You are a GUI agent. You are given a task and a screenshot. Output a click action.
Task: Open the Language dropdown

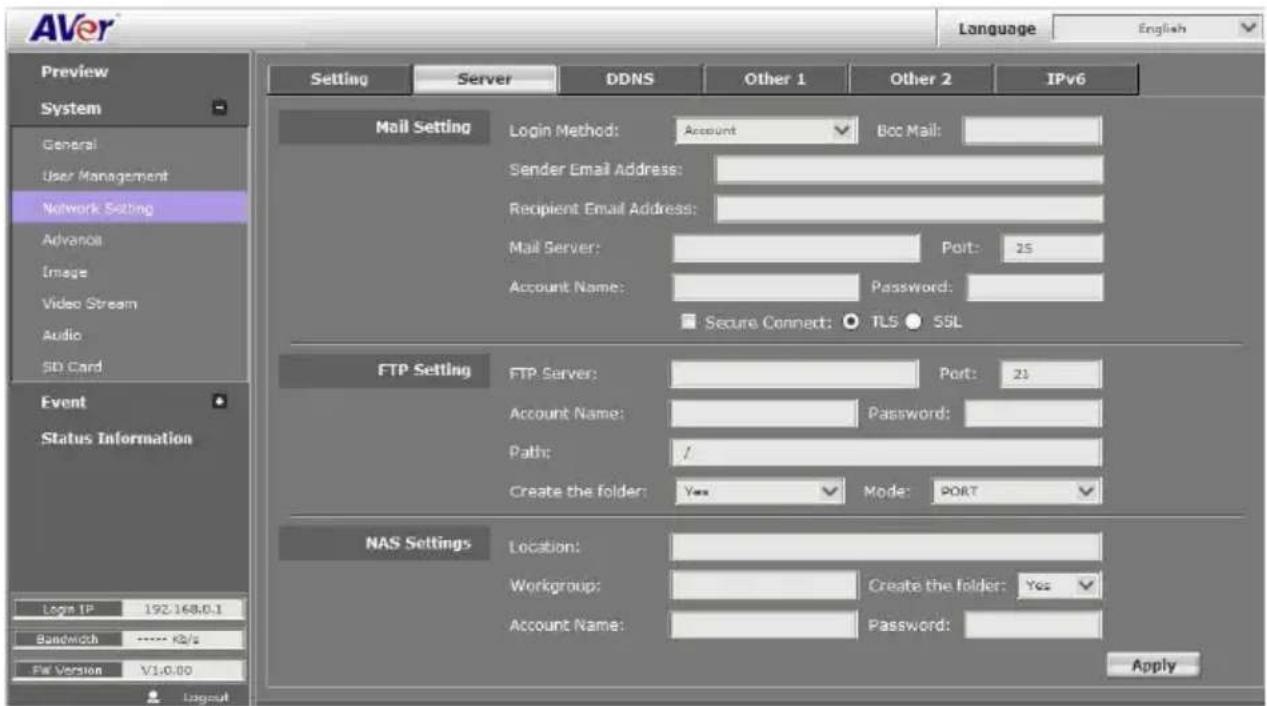tap(1158, 30)
